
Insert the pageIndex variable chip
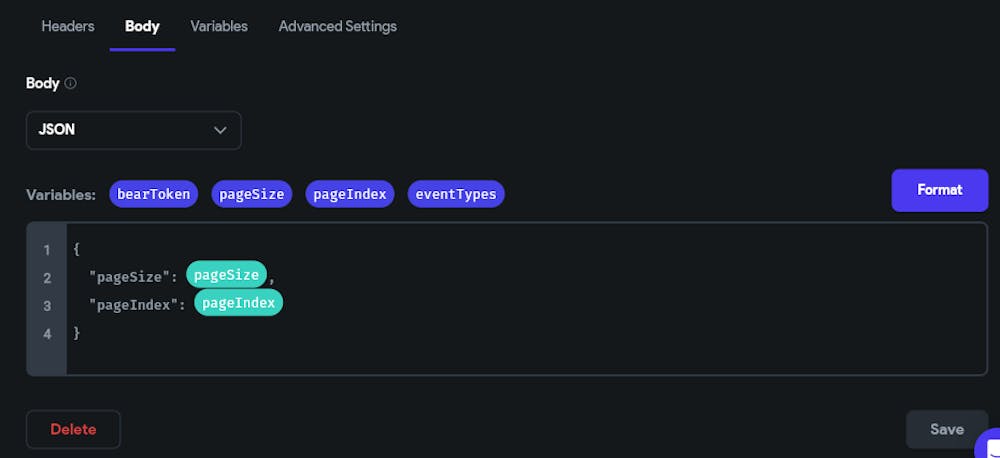(x=349, y=194)
